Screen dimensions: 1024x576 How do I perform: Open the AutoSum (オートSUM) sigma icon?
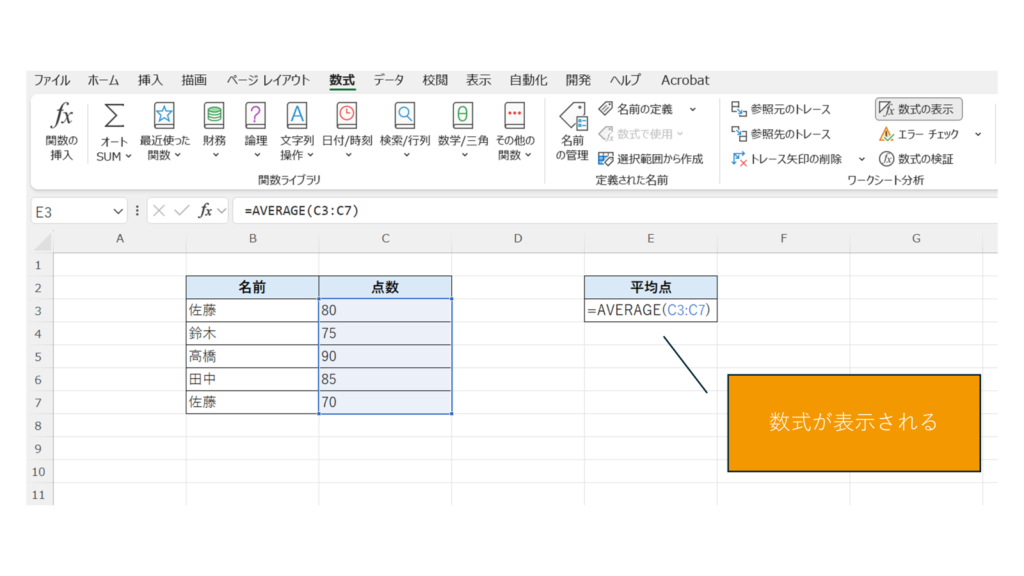114,117
